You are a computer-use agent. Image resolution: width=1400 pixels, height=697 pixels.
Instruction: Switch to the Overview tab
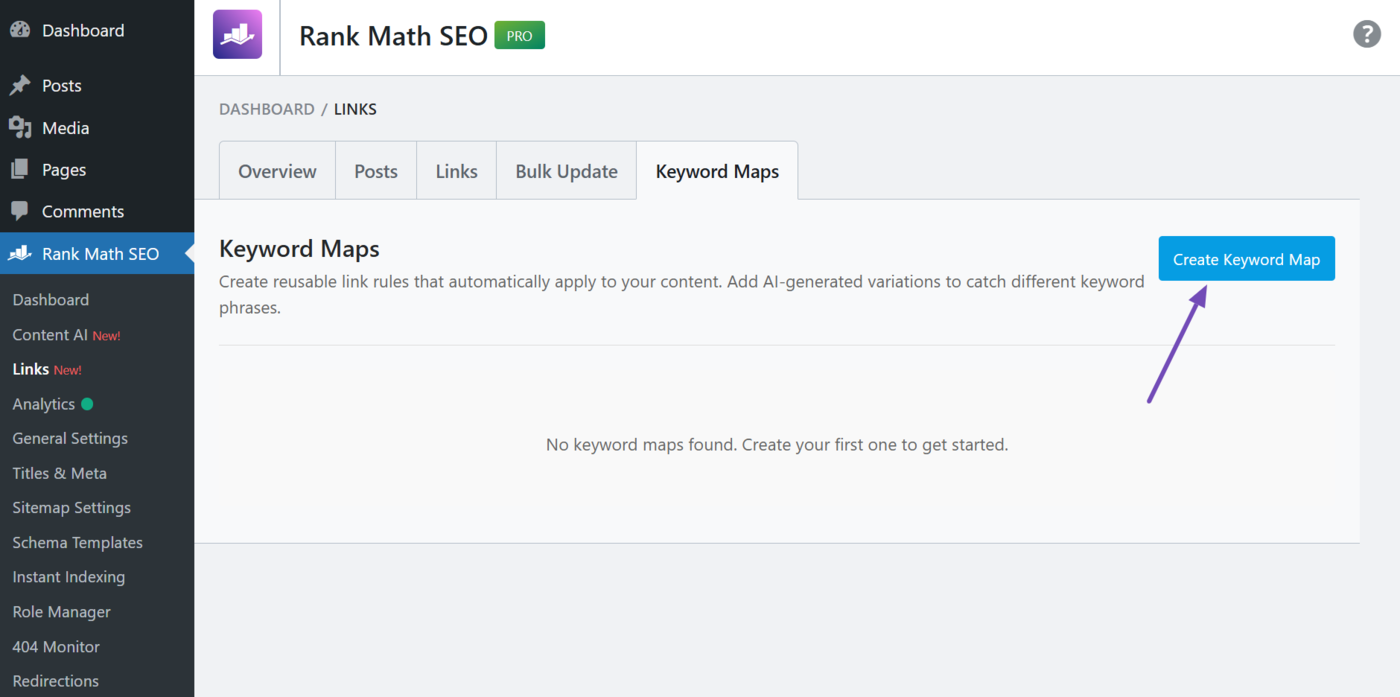coord(277,170)
